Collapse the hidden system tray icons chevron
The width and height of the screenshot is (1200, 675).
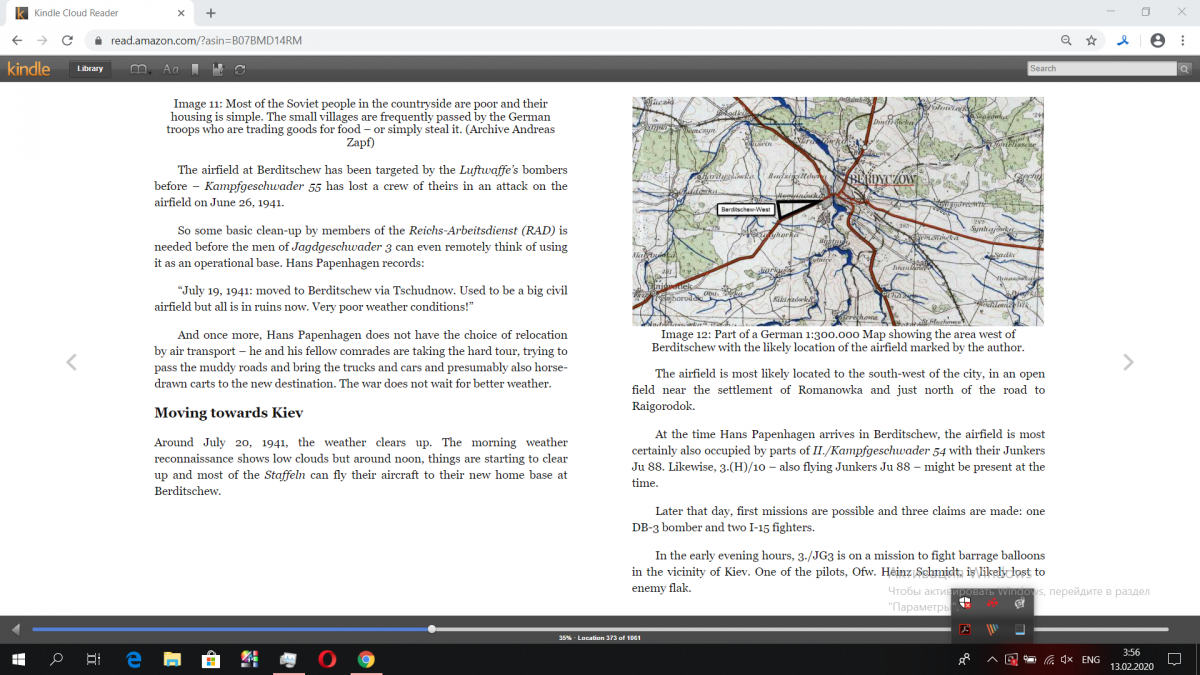[x=992, y=660]
